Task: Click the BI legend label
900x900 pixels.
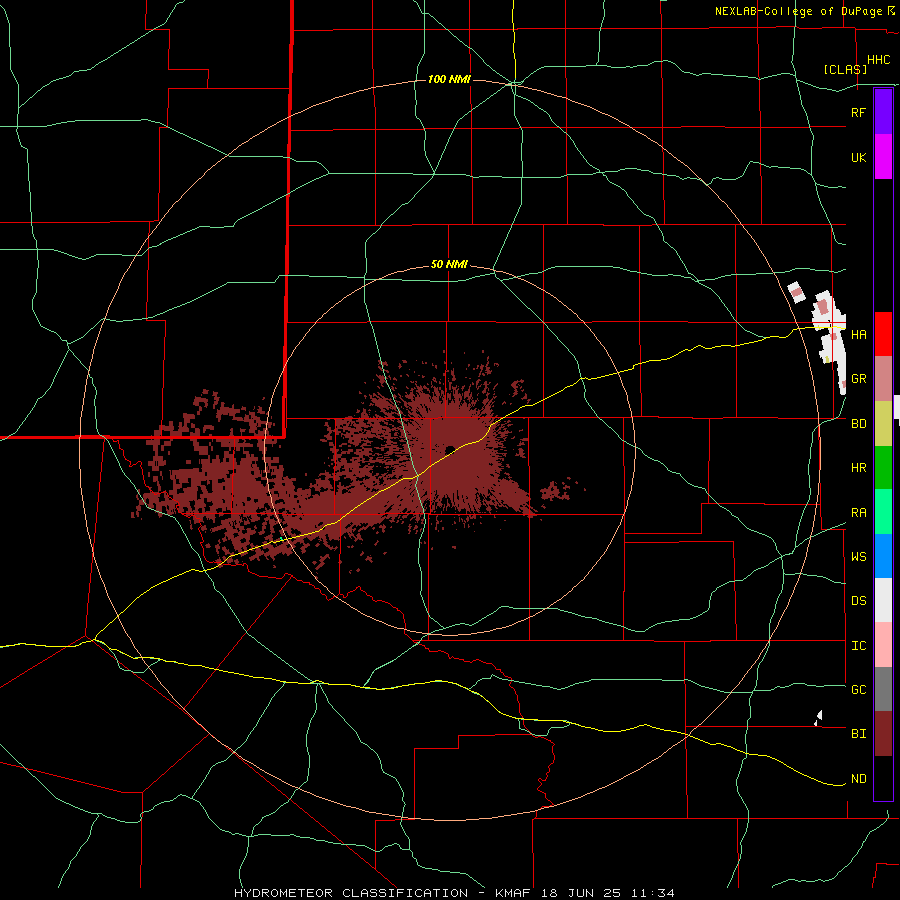Action: 858,734
